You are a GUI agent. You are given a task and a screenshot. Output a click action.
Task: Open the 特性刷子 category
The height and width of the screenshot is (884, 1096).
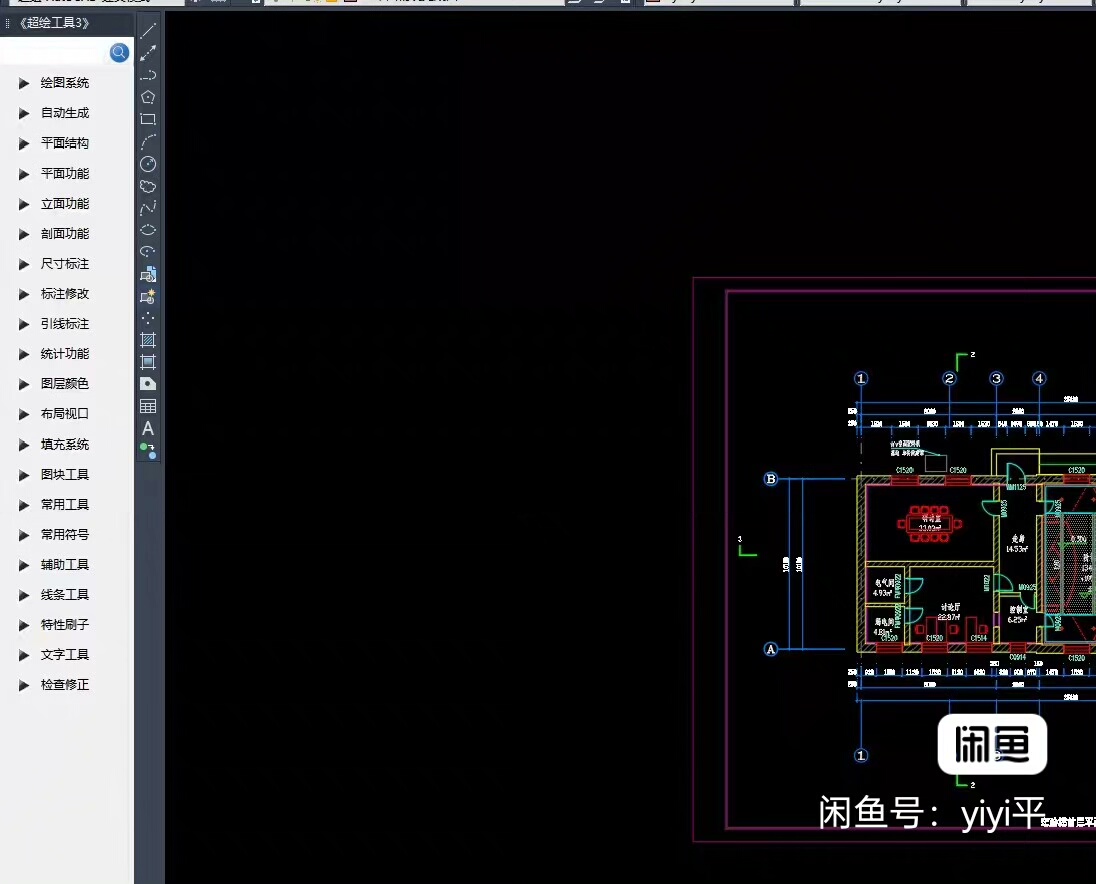pos(64,625)
